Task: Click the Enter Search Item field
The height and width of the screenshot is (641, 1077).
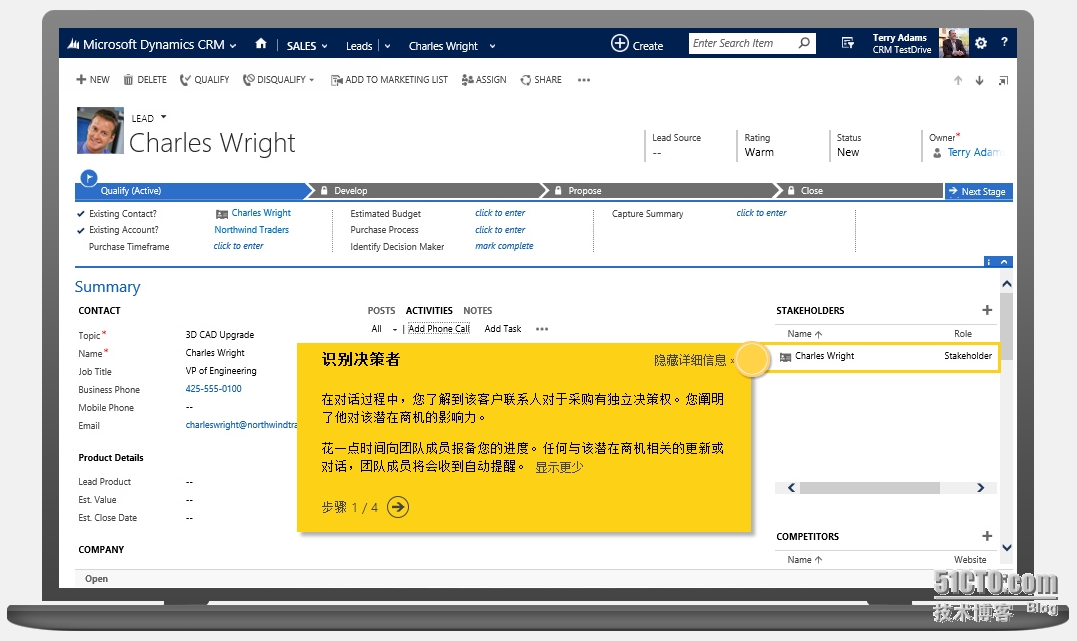Action: [x=742, y=43]
